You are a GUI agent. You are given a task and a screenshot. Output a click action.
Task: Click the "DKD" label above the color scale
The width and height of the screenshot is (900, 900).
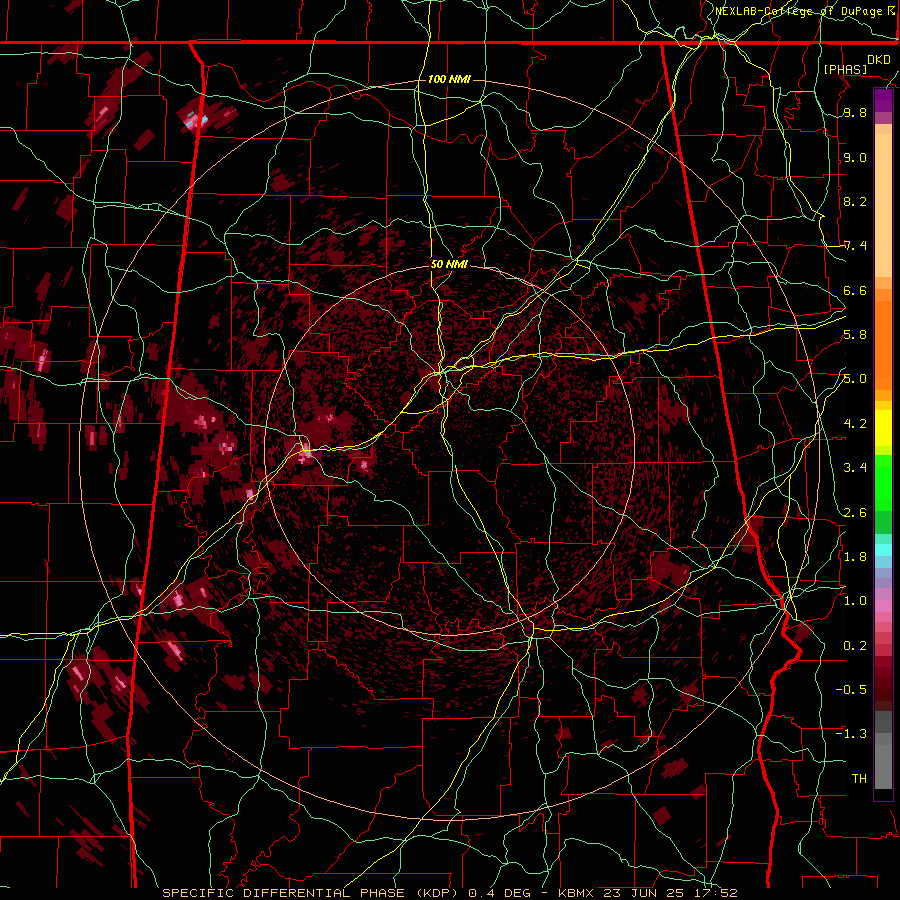[x=878, y=60]
